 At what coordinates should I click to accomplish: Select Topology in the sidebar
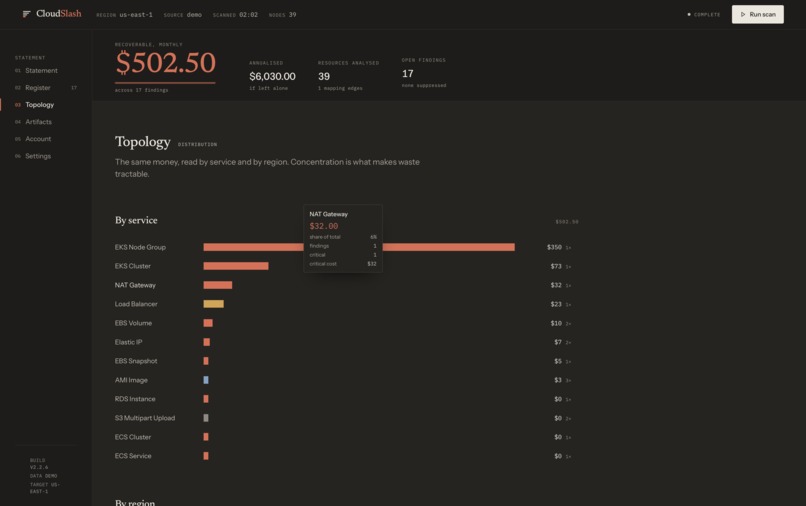(40, 104)
